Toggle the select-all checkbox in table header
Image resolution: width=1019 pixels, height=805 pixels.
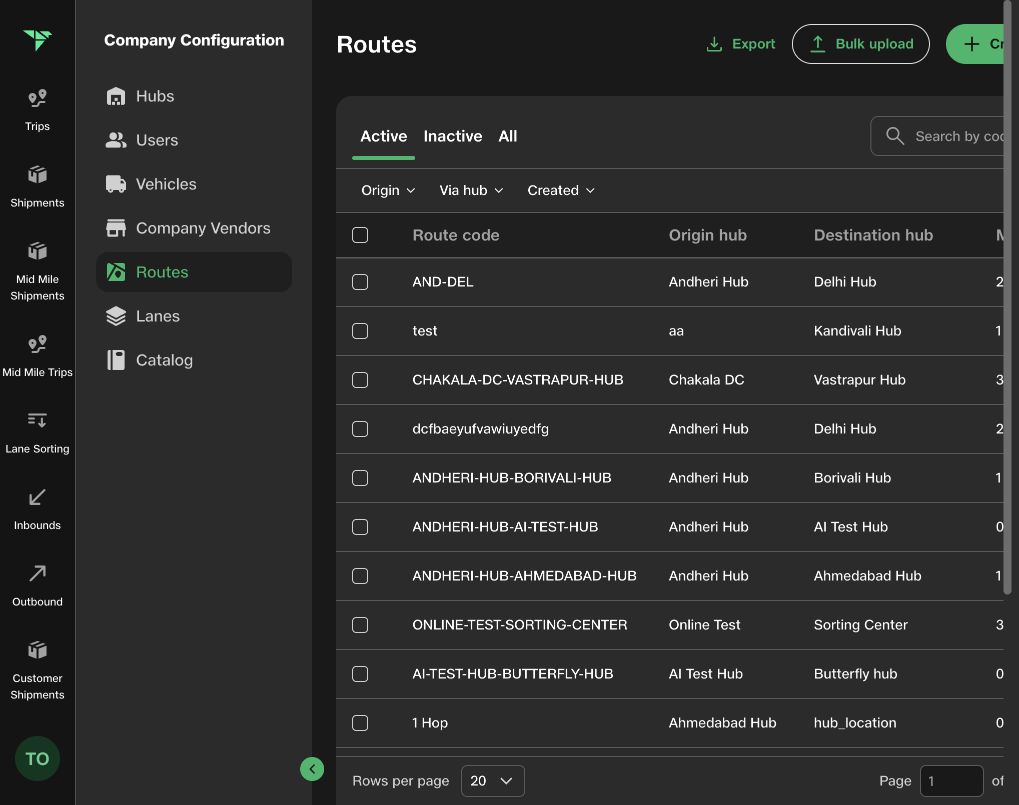[360, 235]
